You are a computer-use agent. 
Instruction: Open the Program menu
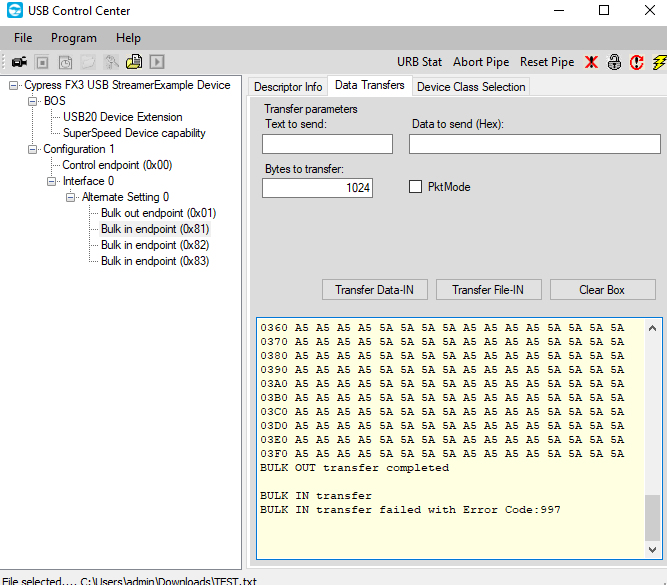(x=74, y=38)
